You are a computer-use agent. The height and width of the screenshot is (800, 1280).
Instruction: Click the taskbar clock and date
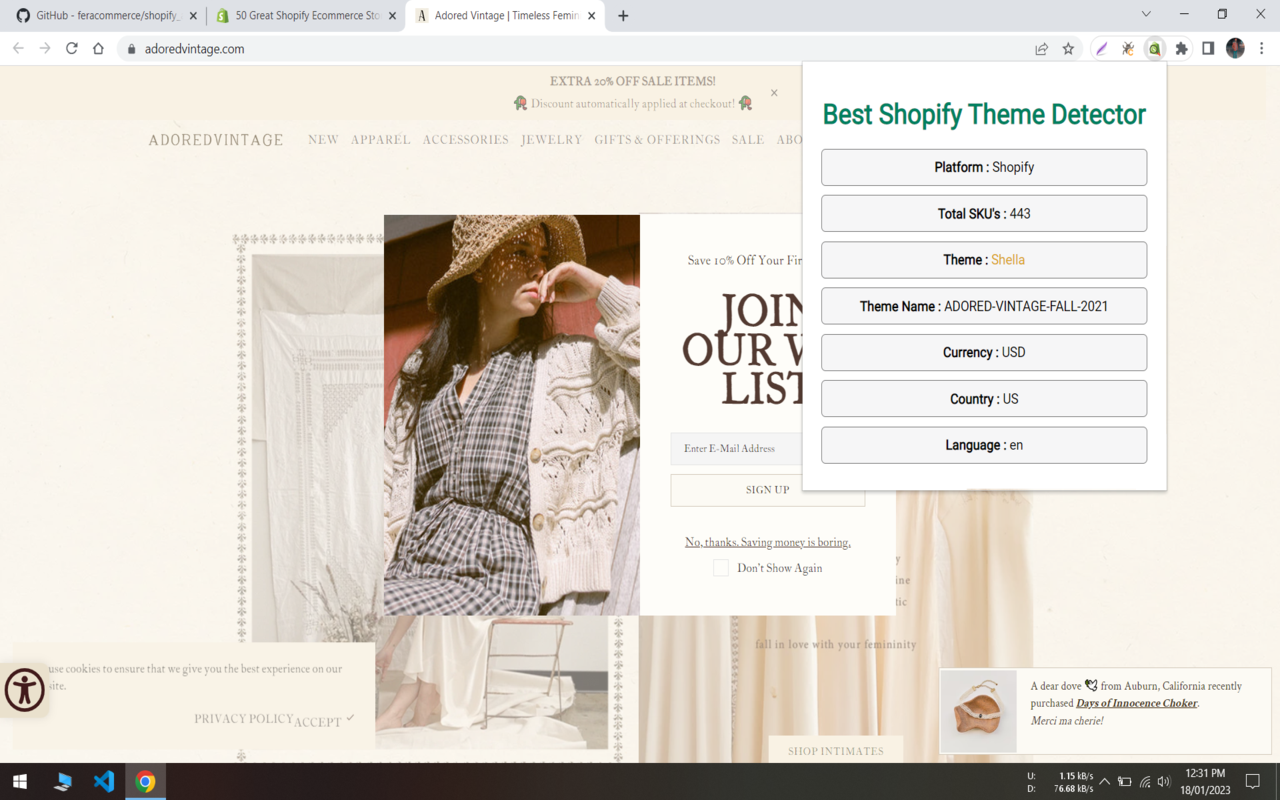click(x=1205, y=781)
